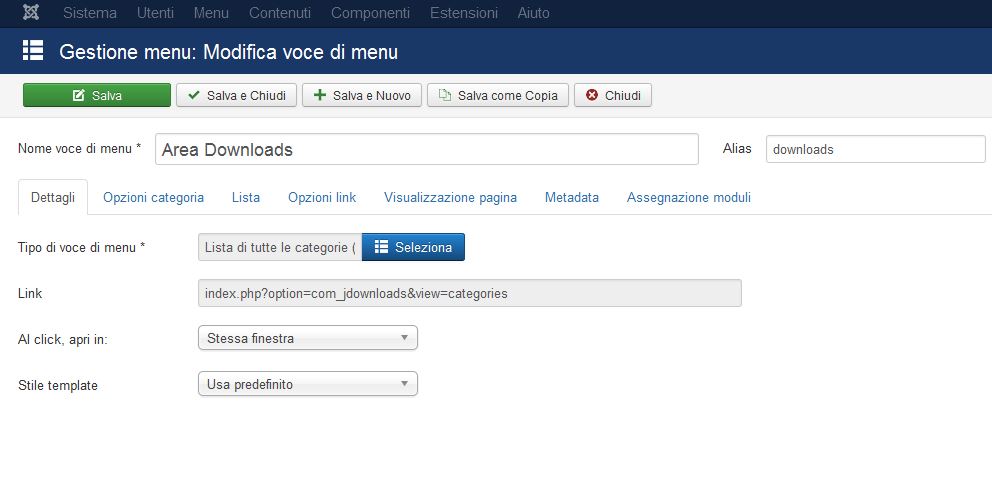This screenshot has height=479, width=992.
Task: Click the red Chiudi button
Action: click(613, 95)
